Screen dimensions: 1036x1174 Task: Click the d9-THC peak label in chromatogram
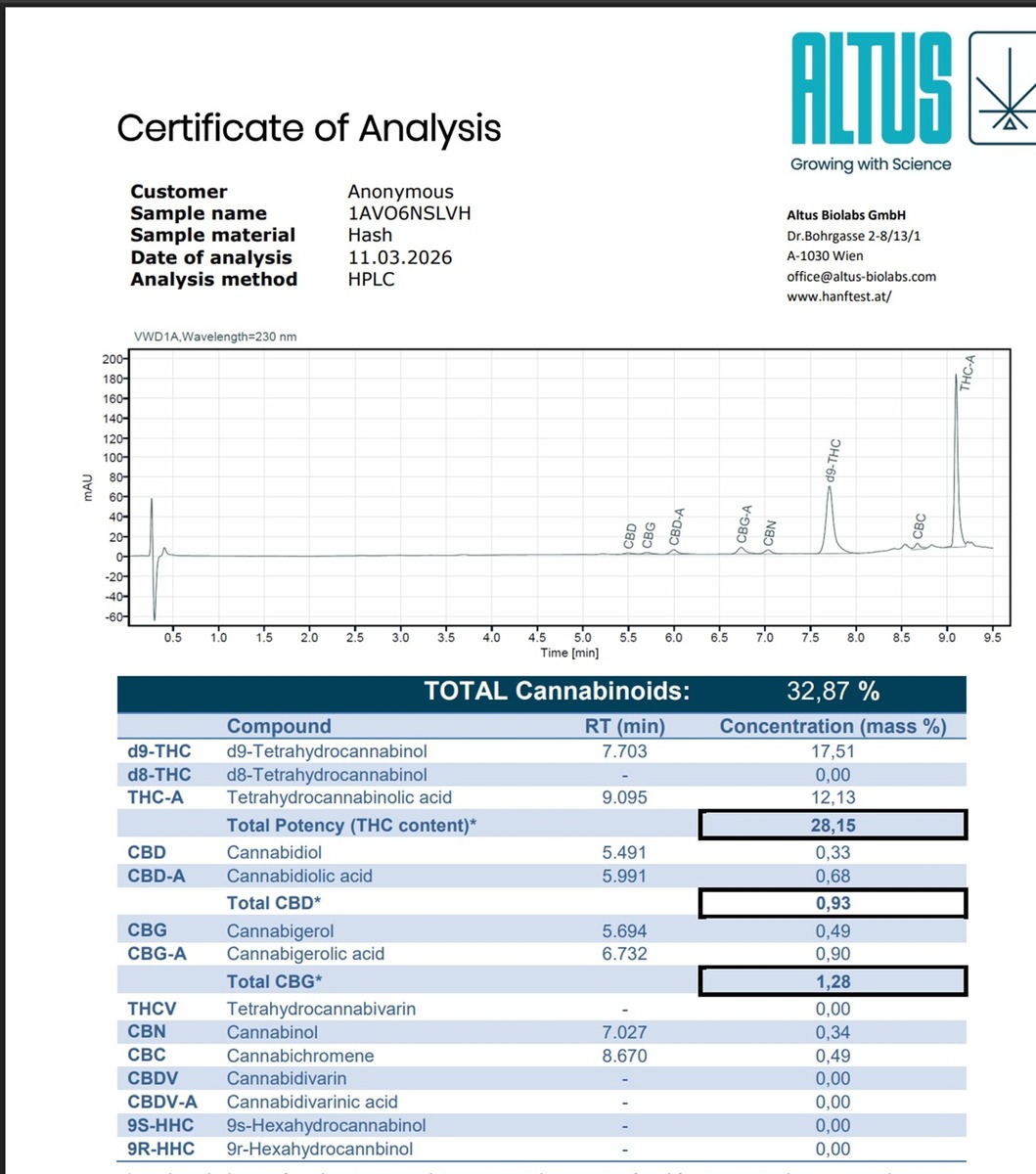coord(833,458)
